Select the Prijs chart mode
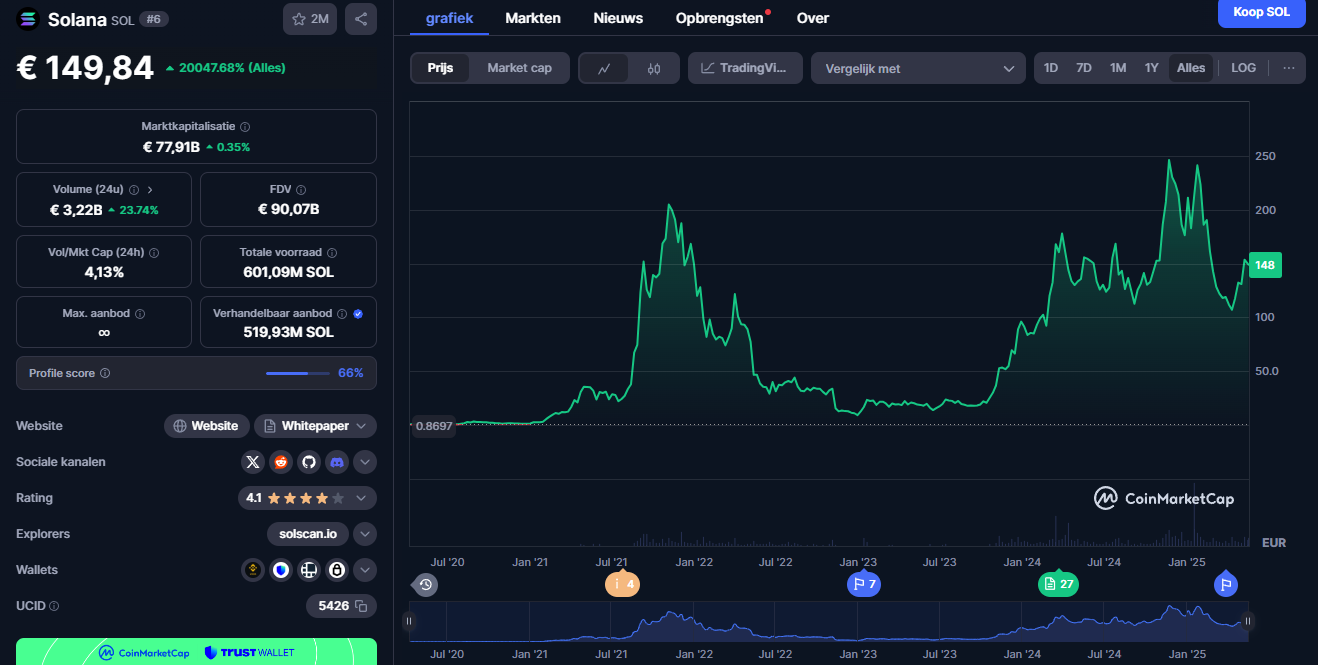1318x665 pixels. tap(441, 68)
